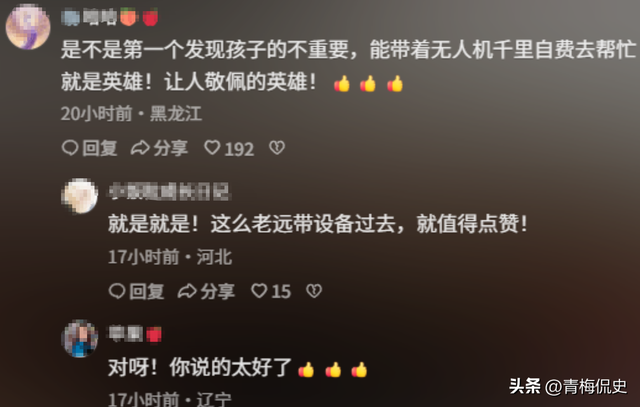
Task: Open the Hebei replier's white avatar
Action: click(x=80, y=196)
